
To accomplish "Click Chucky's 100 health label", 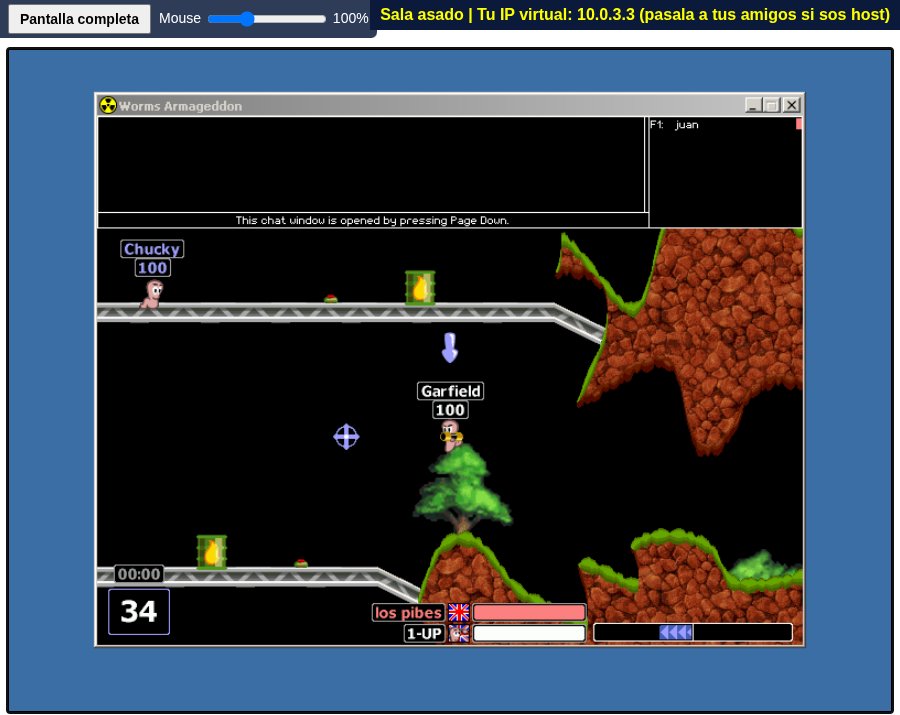I will click(152, 268).
